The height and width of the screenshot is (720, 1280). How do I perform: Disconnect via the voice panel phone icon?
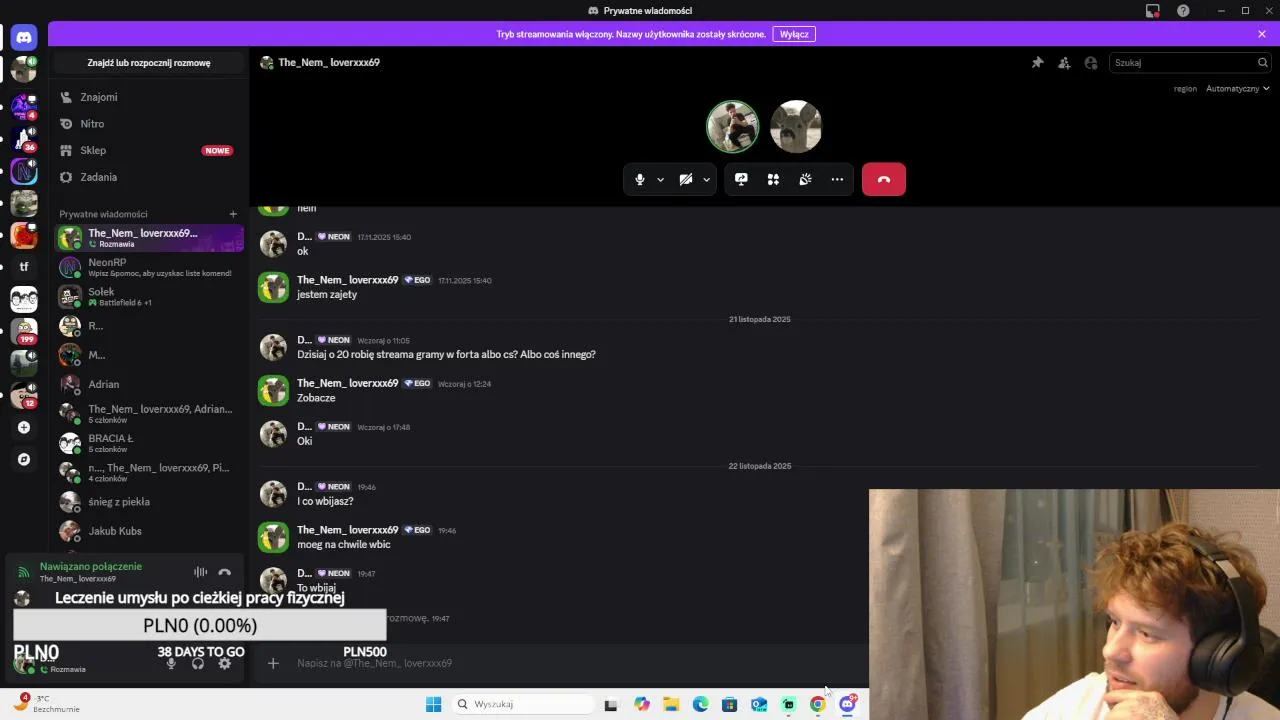click(225, 572)
